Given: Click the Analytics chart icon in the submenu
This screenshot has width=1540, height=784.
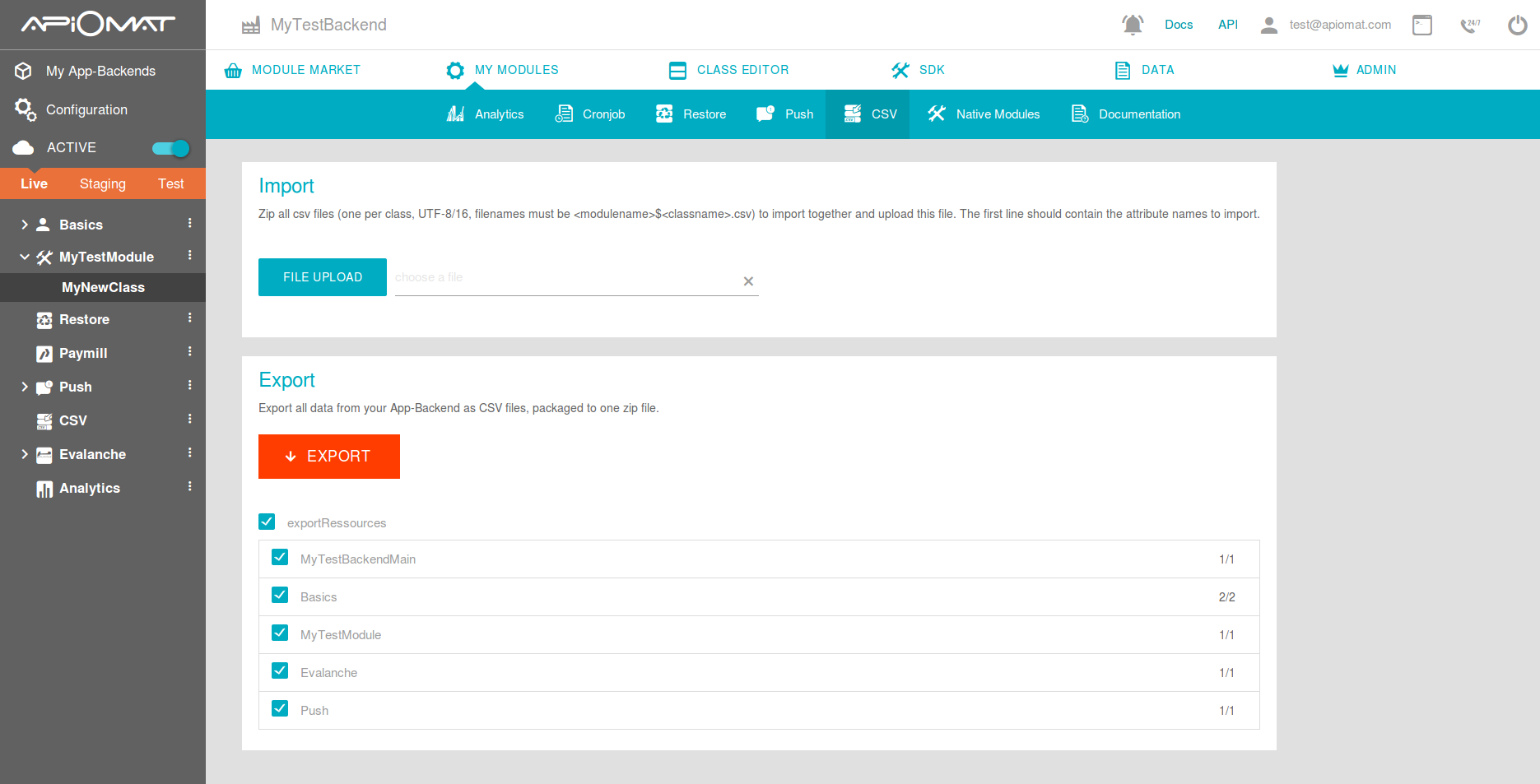Looking at the screenshot, I should [455, 114].
